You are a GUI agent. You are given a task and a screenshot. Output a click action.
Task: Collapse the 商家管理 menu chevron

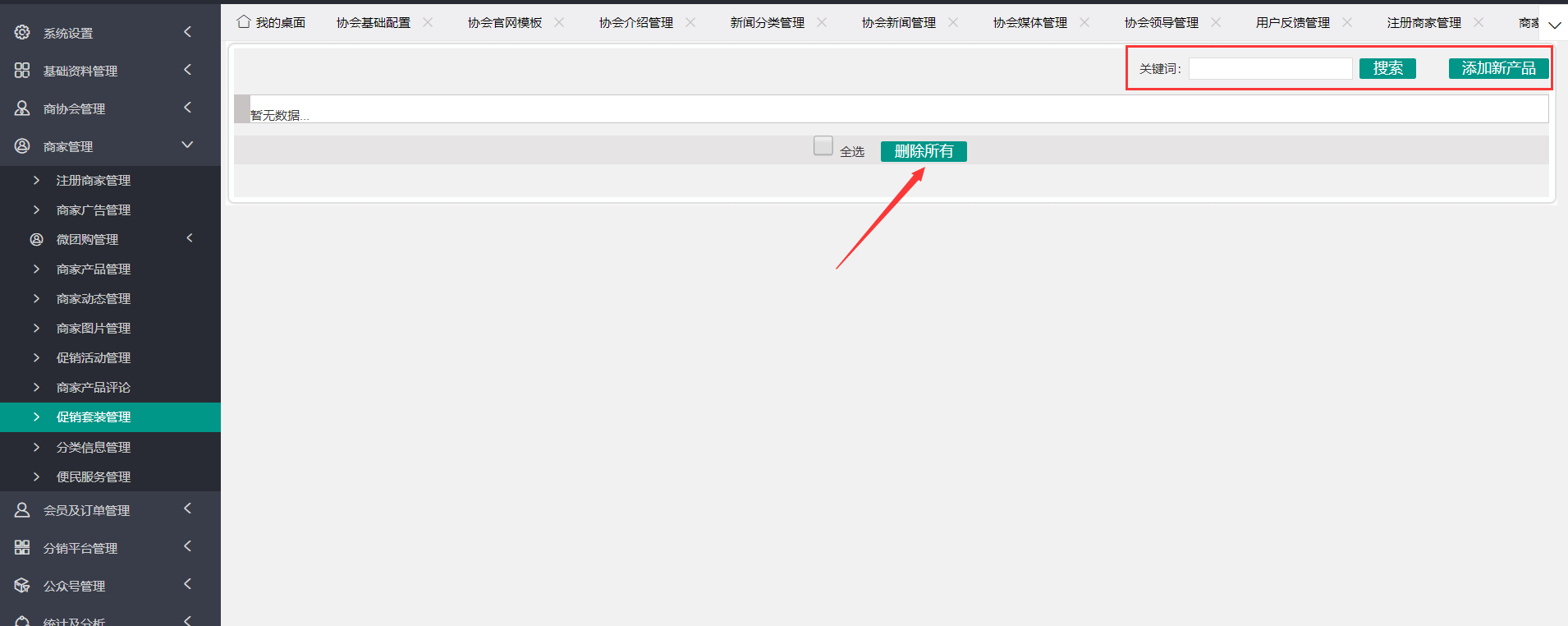(x=187, y=145)
